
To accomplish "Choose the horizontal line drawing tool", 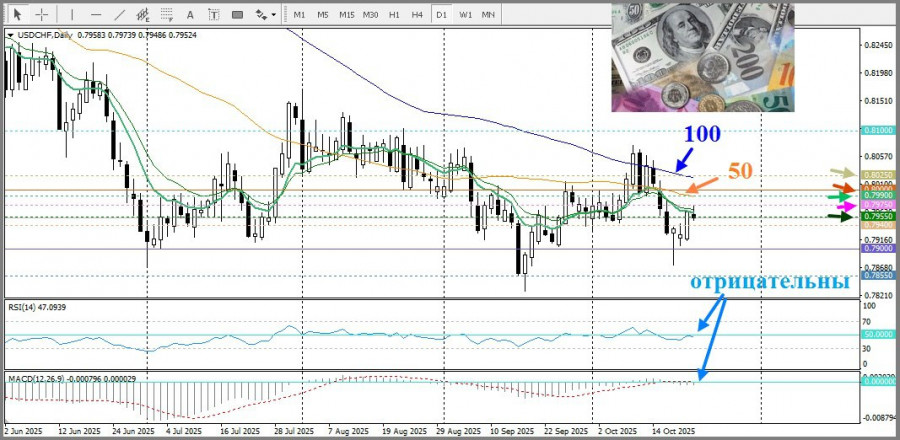I will click(95, 15).
